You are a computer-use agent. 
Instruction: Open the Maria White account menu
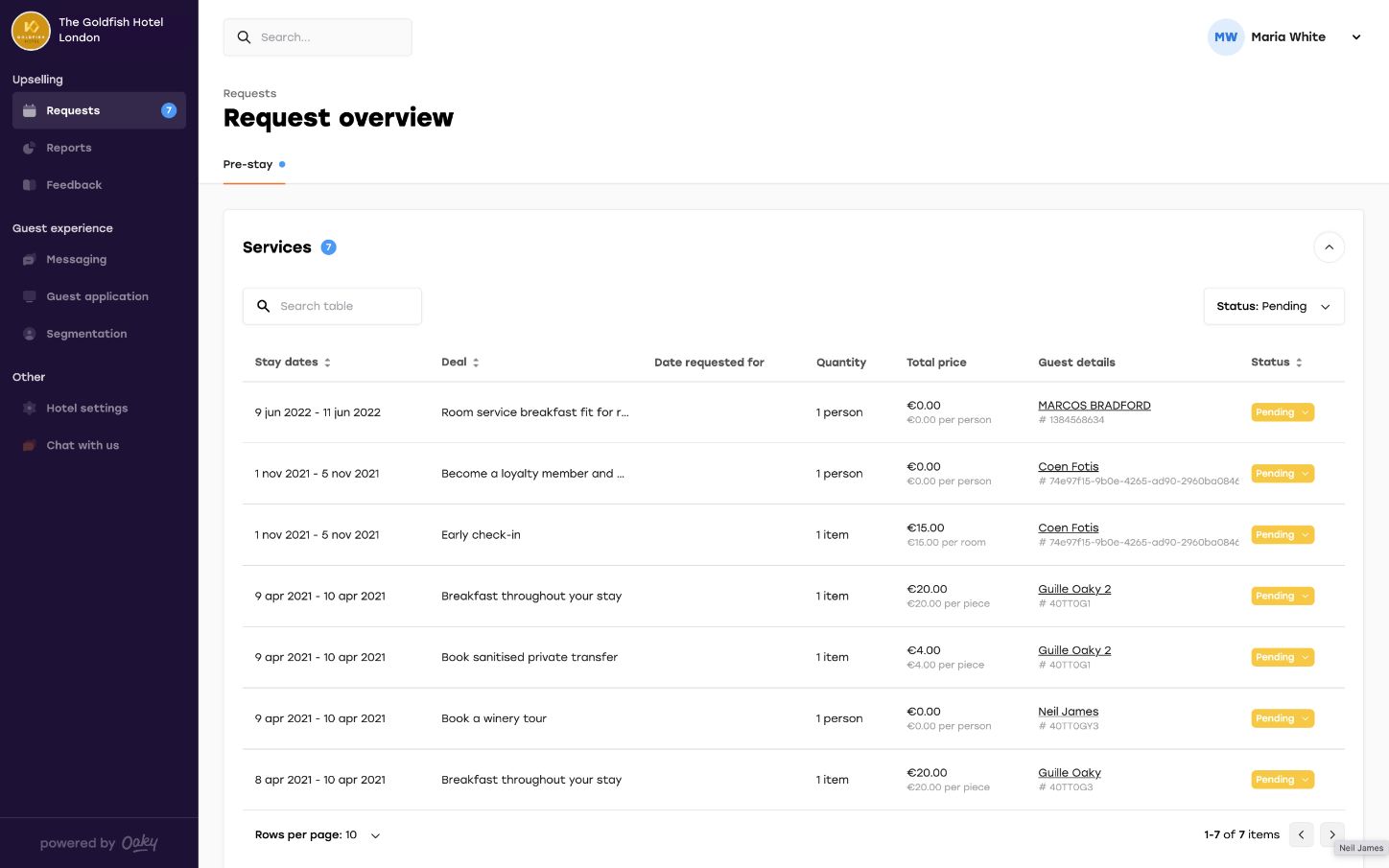point(1355,37)
